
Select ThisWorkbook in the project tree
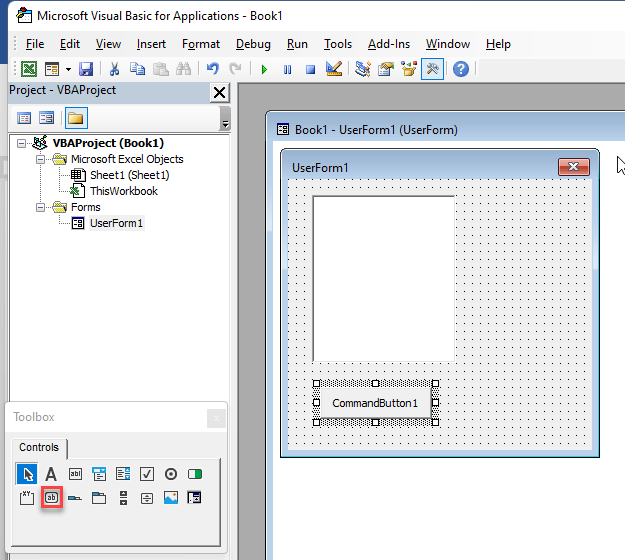[124, 191]
